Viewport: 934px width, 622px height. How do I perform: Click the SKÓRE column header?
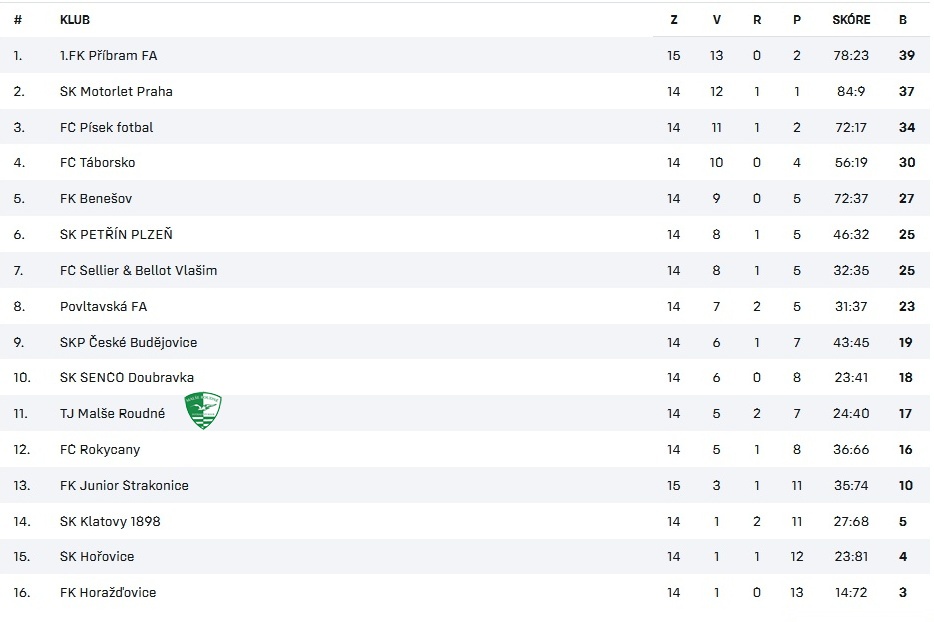point(851,20)
